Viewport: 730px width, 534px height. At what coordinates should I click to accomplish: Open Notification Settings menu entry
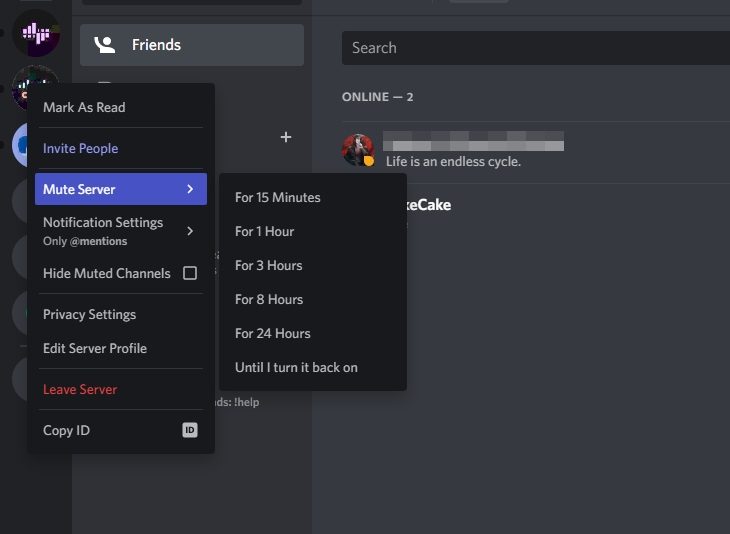pyautogui.click(x=121, y=231)
